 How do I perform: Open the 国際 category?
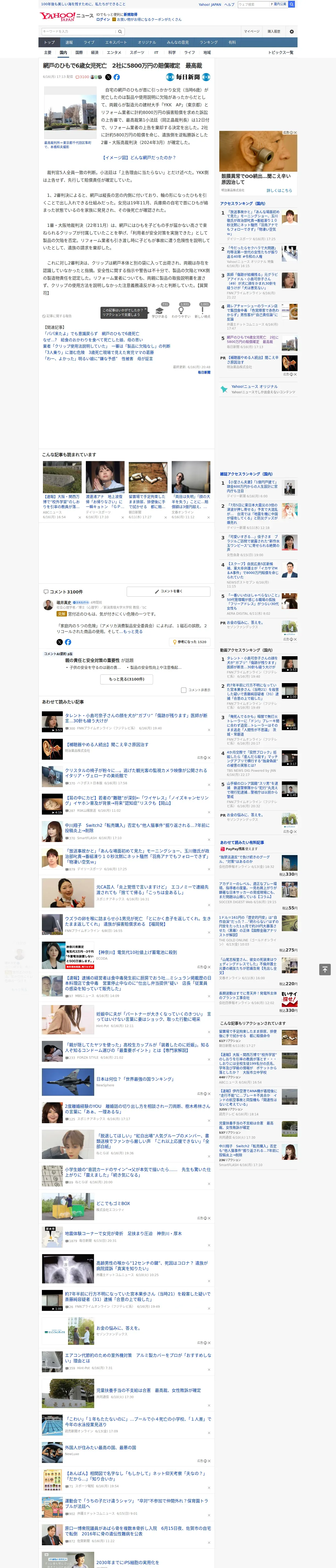tap(79, 52)
